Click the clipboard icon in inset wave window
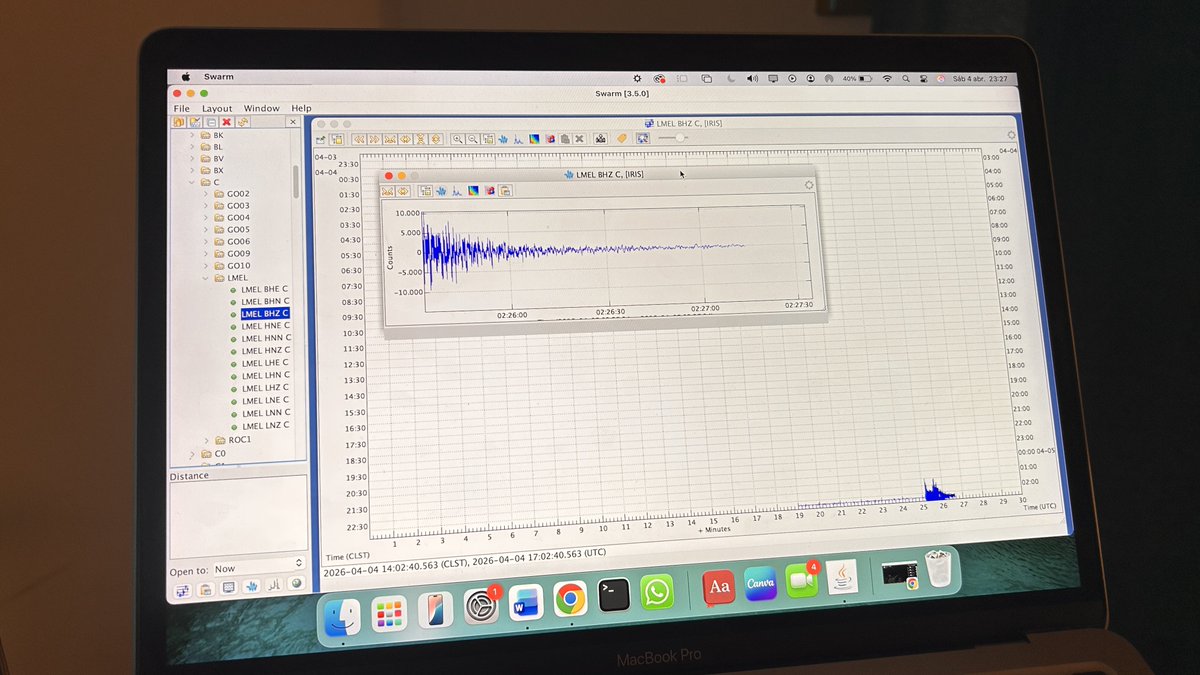The width and height of the screenshot is (1200, 675). (x=505, y=191)
